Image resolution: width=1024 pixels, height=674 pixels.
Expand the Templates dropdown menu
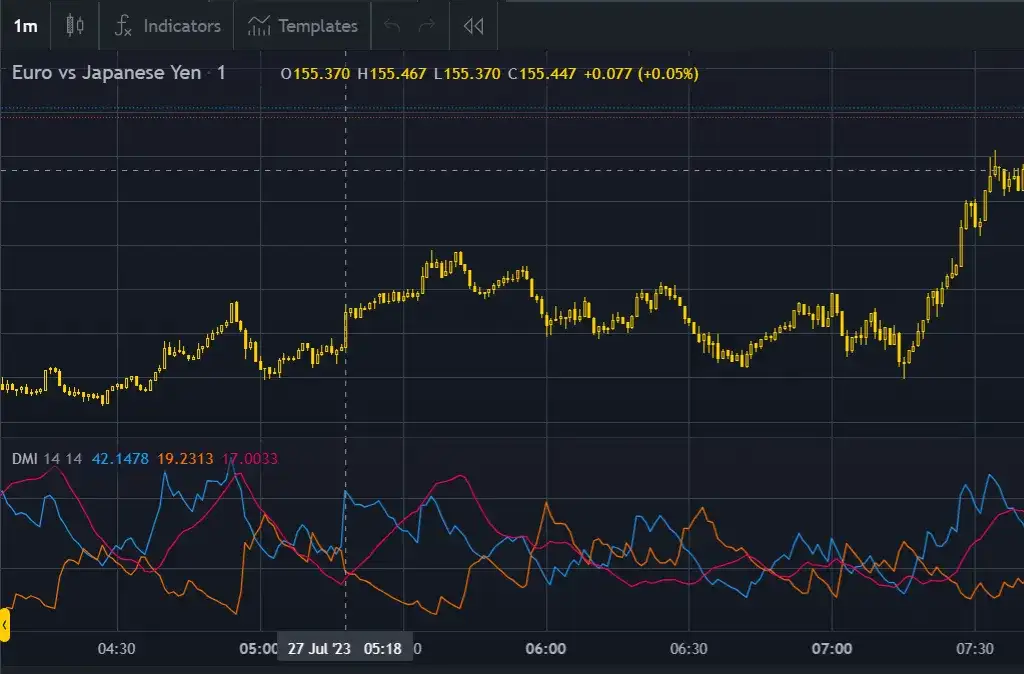pyautogui.click(x=302, y=26)
